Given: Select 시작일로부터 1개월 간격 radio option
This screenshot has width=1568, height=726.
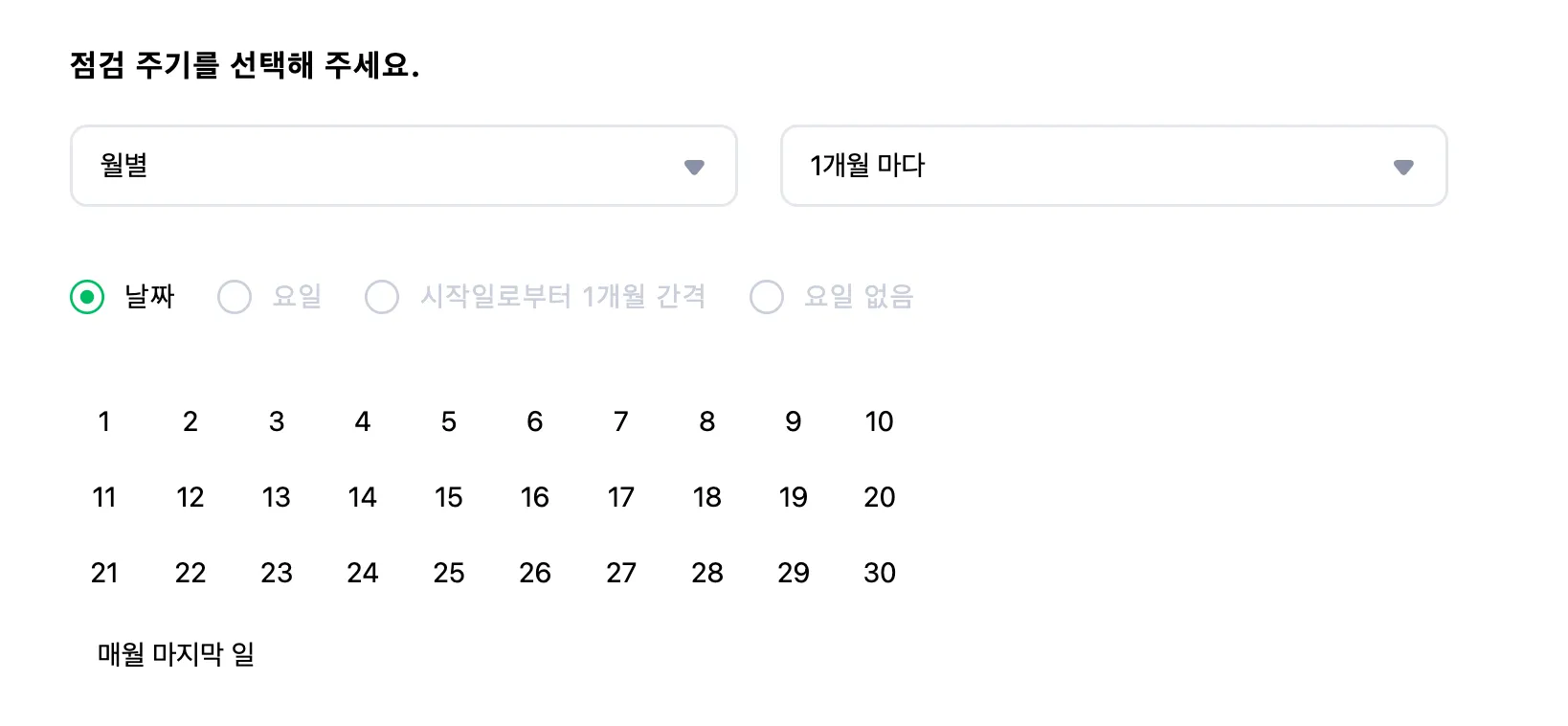Looking at the screenshot, I should point(382,297).
